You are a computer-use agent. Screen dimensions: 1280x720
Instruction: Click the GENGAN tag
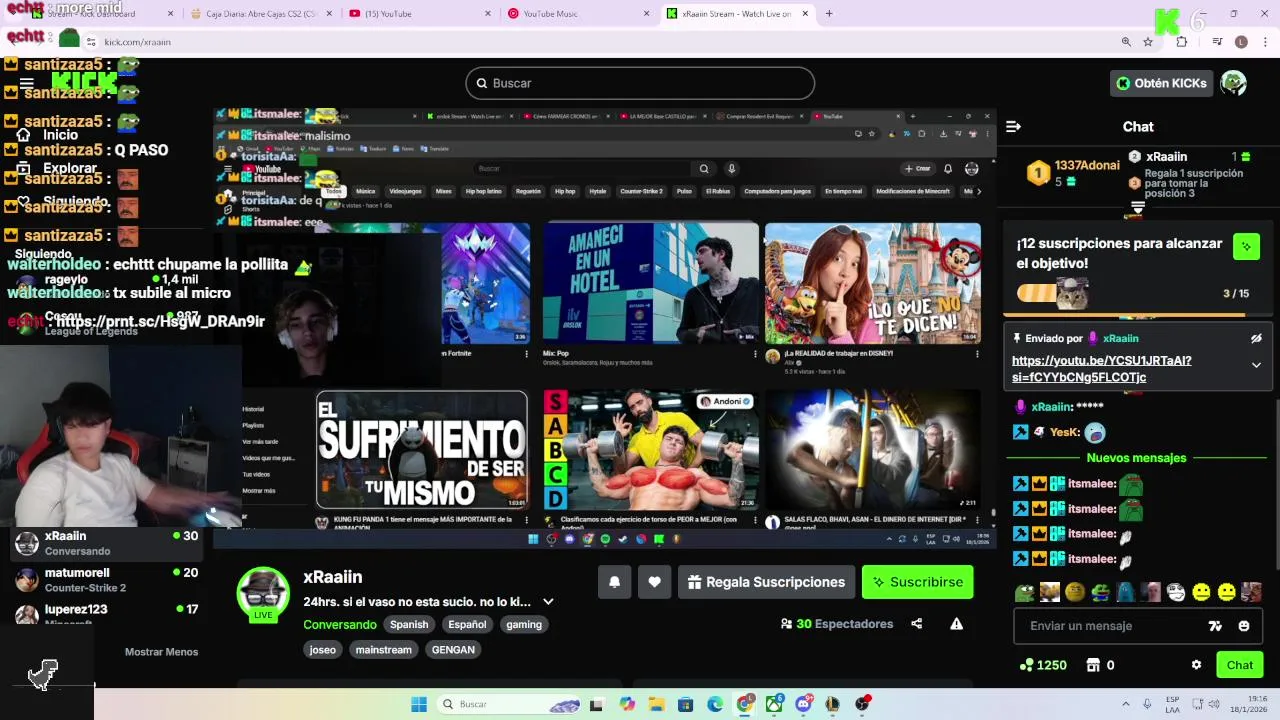point(453,650)
